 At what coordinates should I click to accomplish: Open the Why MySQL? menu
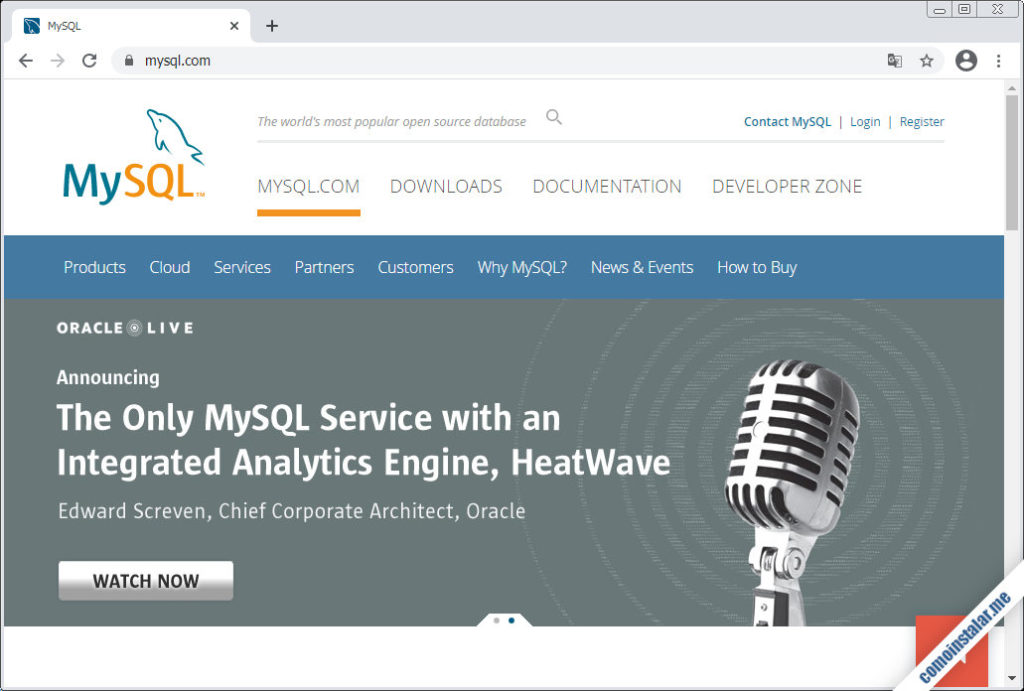pos(521,267)
